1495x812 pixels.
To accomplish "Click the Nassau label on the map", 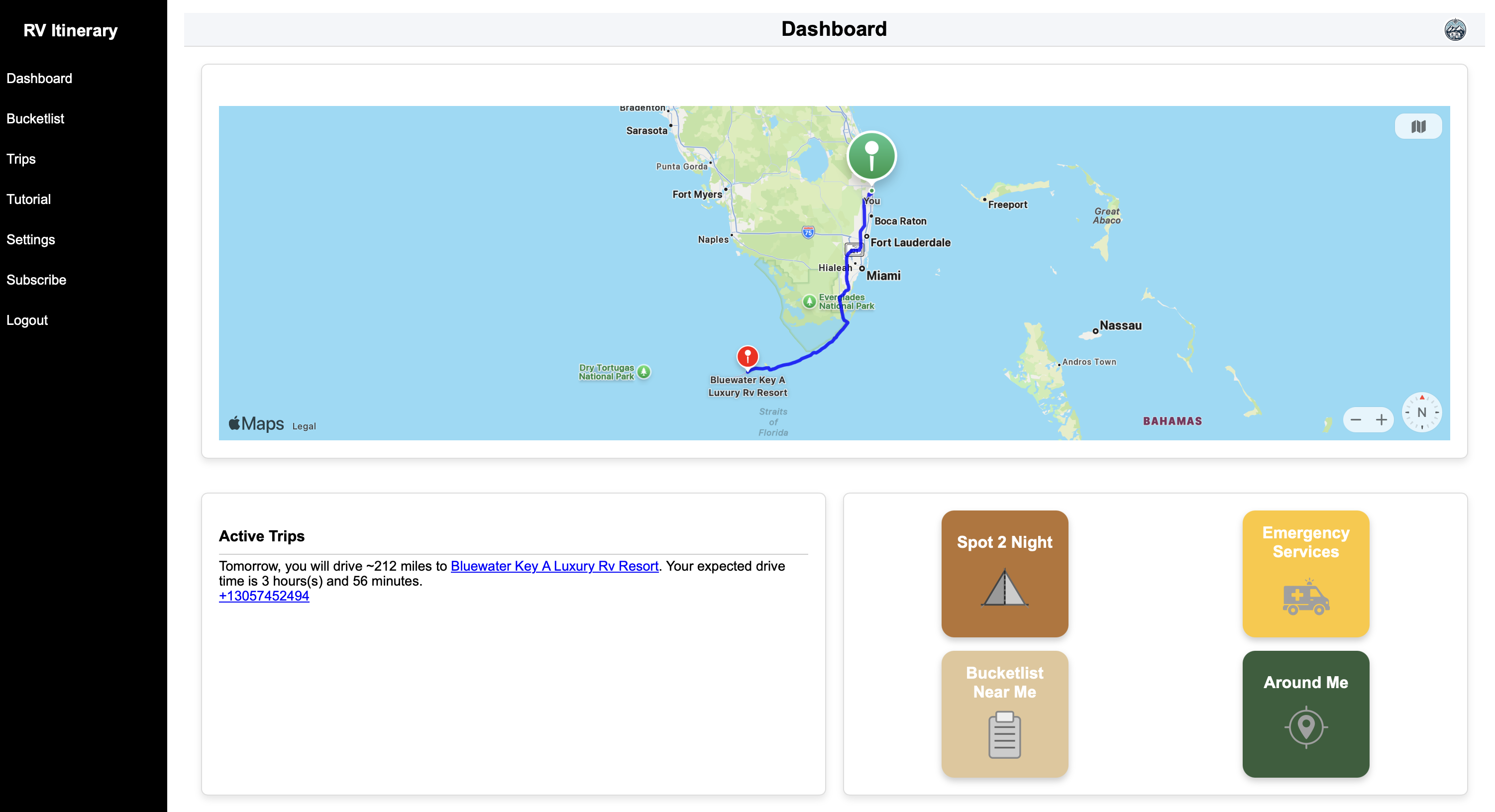I will tap(1121, 325).
